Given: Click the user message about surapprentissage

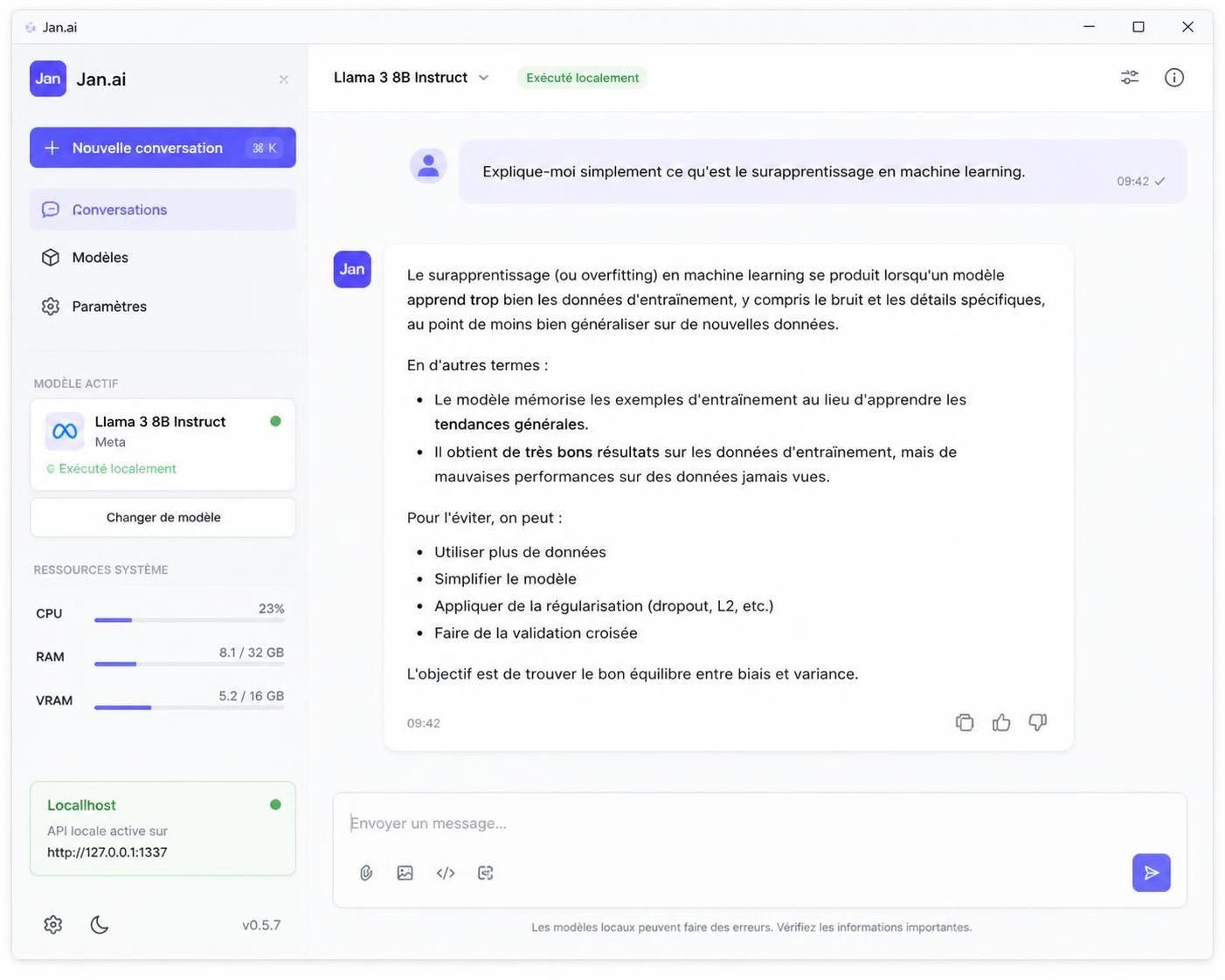Looking at the screenshot, I should [x=822, y=171].
